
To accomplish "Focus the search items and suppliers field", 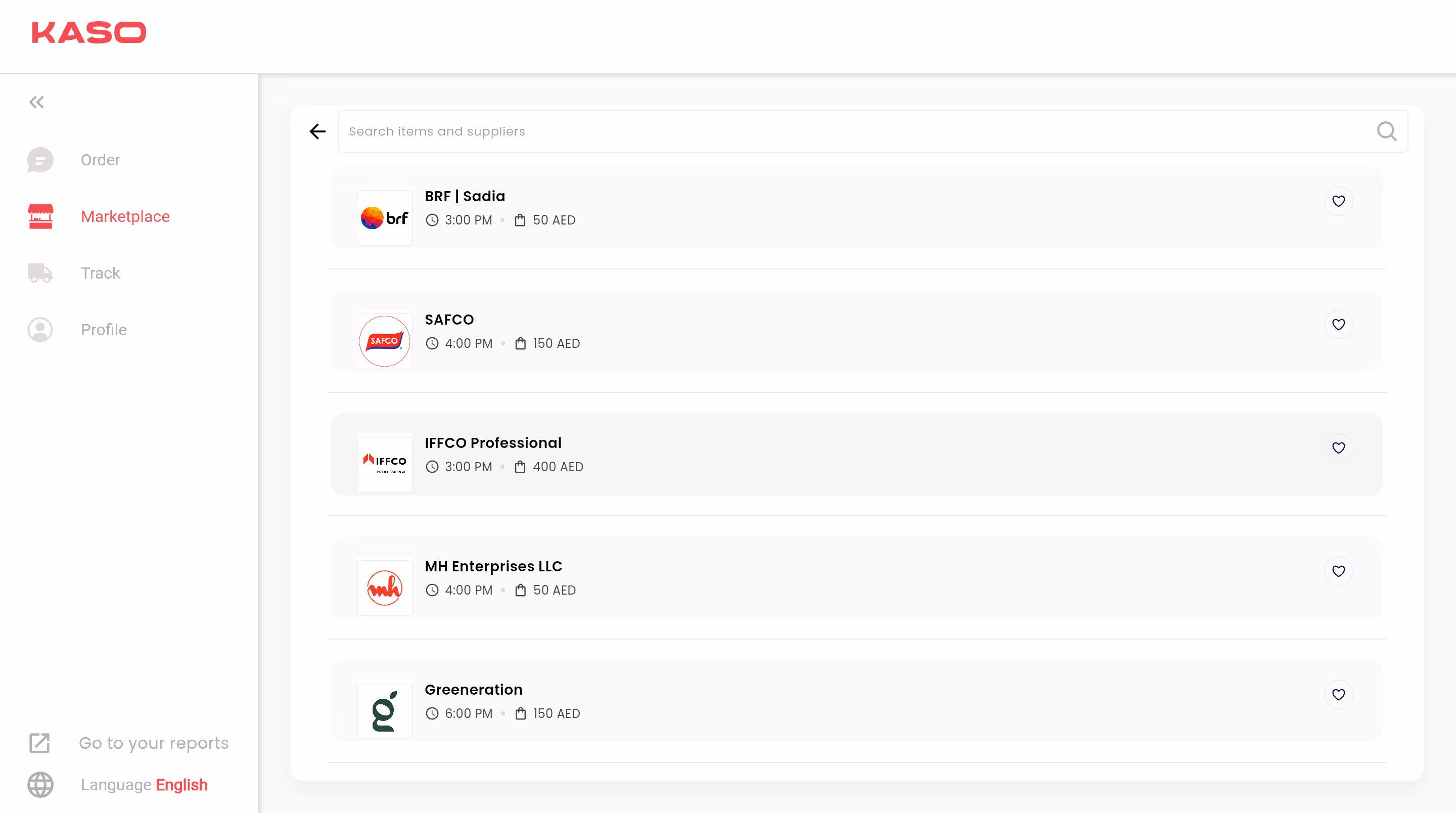I will [848, 131].
